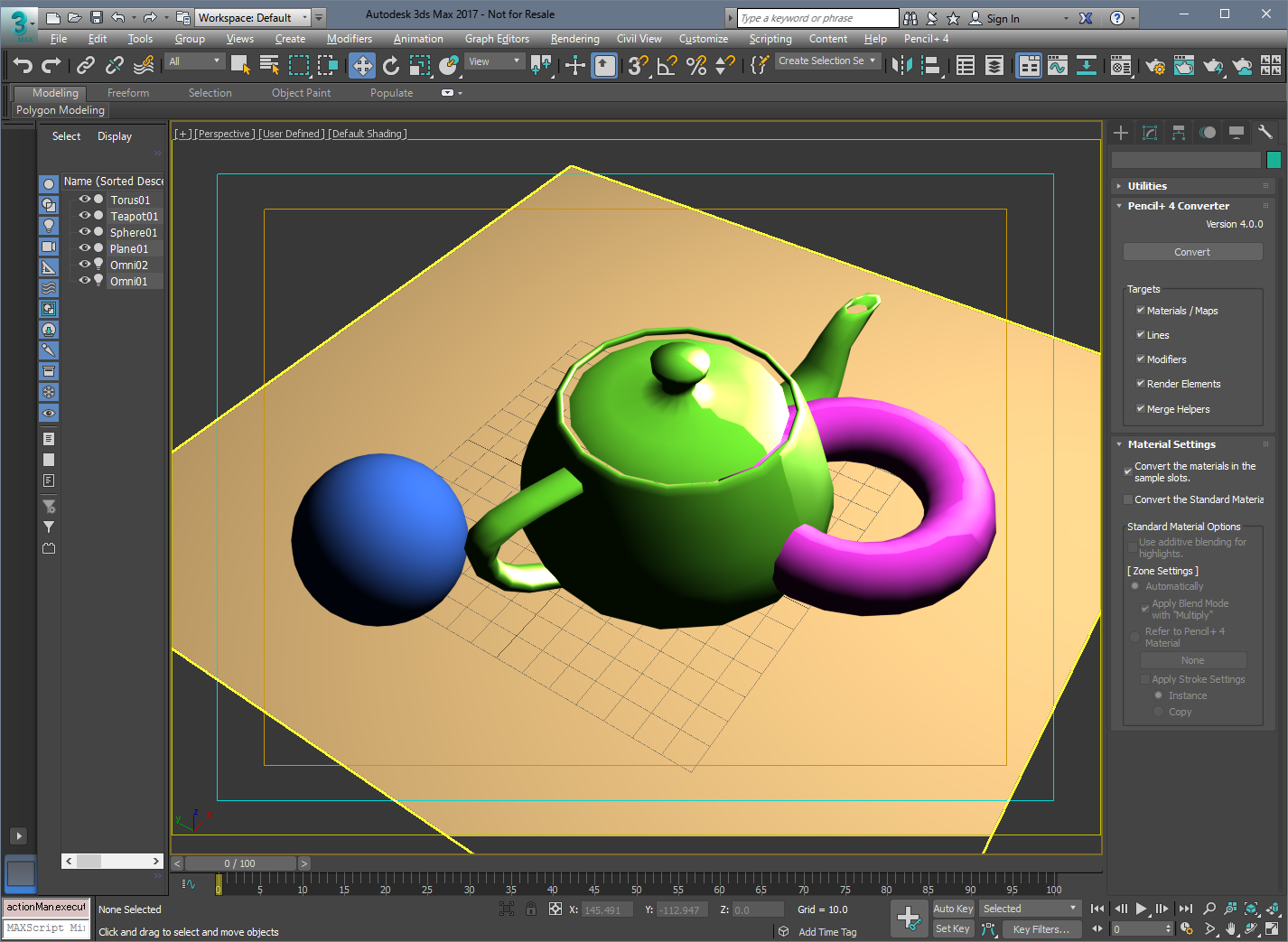The width and height of the screenshot is (1288, 942).
Task: Toggle the Angle Snap icon
Action: click(x=667, y=65)
